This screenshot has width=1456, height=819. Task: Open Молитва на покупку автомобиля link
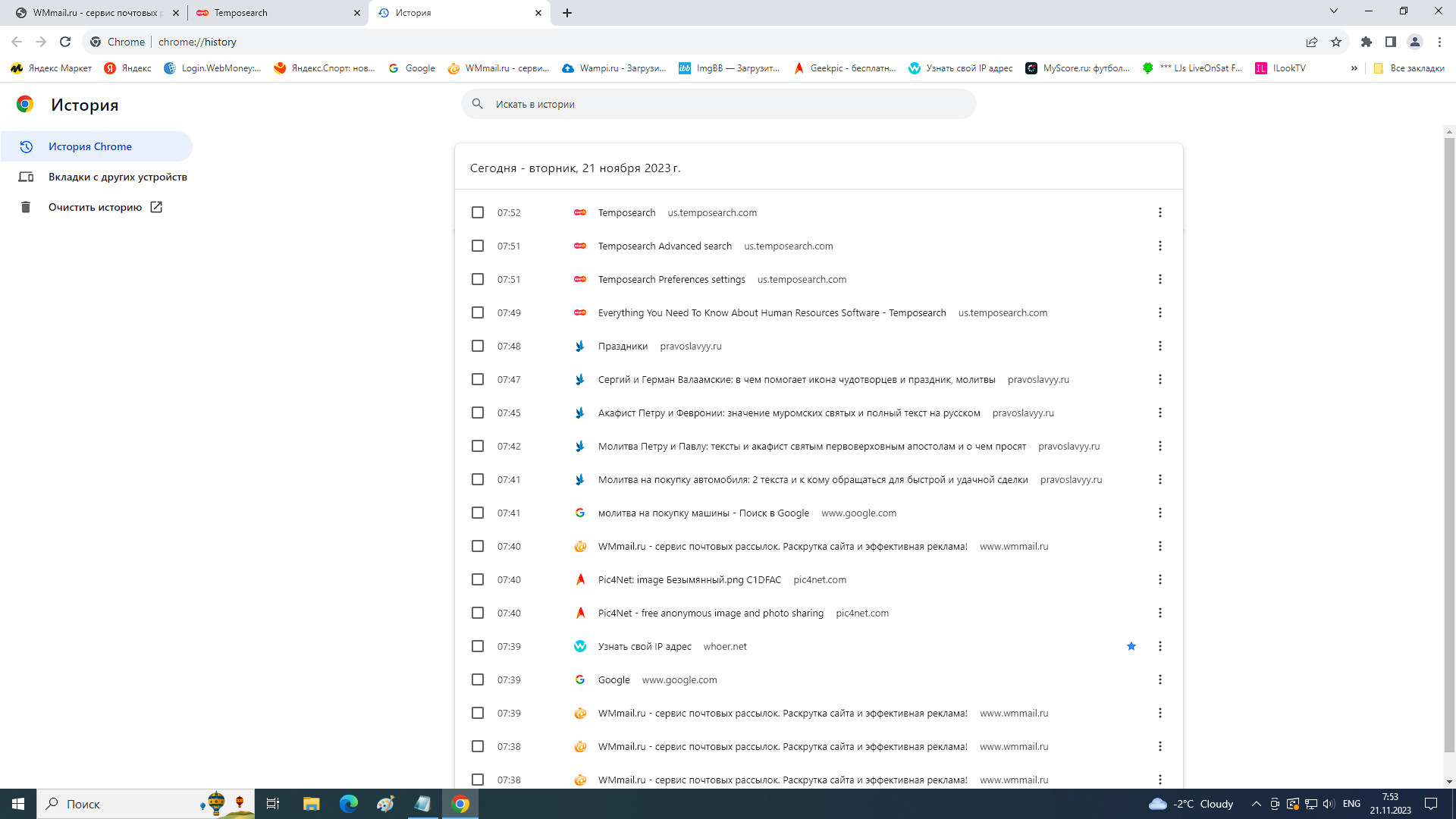pos(813,479)
